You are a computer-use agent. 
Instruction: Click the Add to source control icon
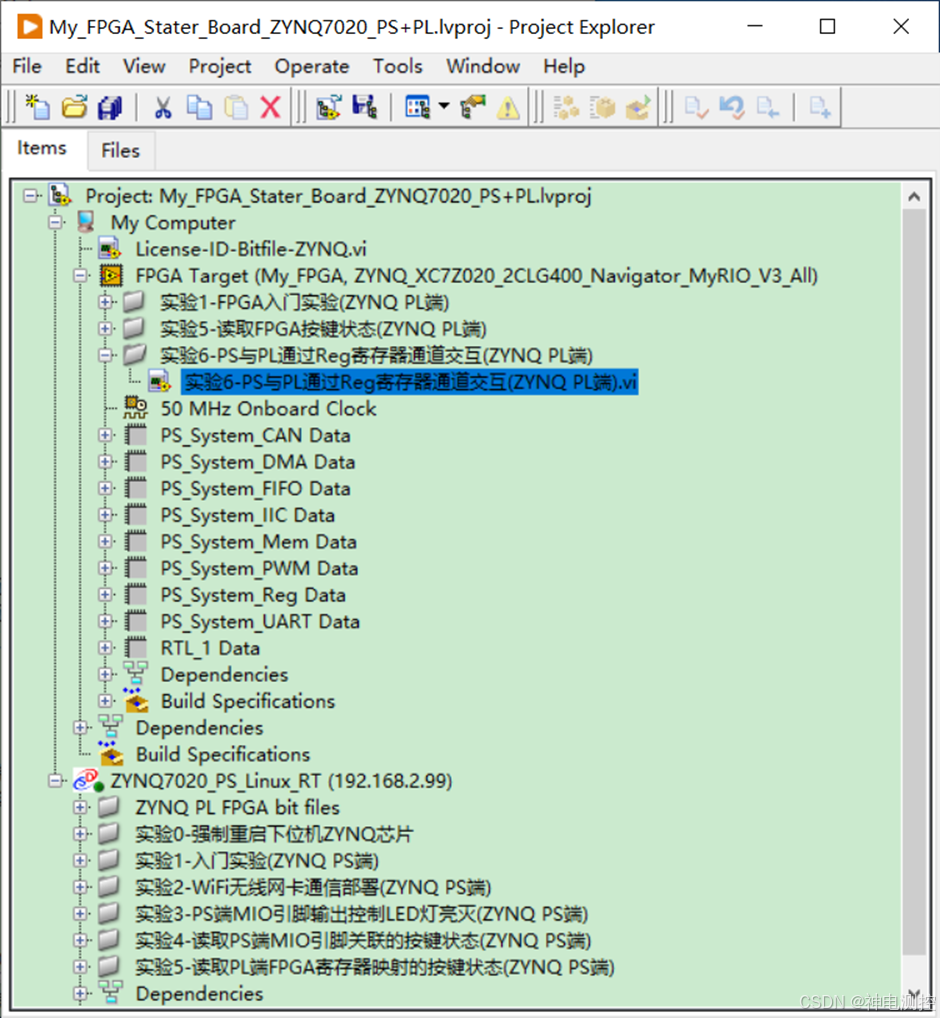click(820, 107)
